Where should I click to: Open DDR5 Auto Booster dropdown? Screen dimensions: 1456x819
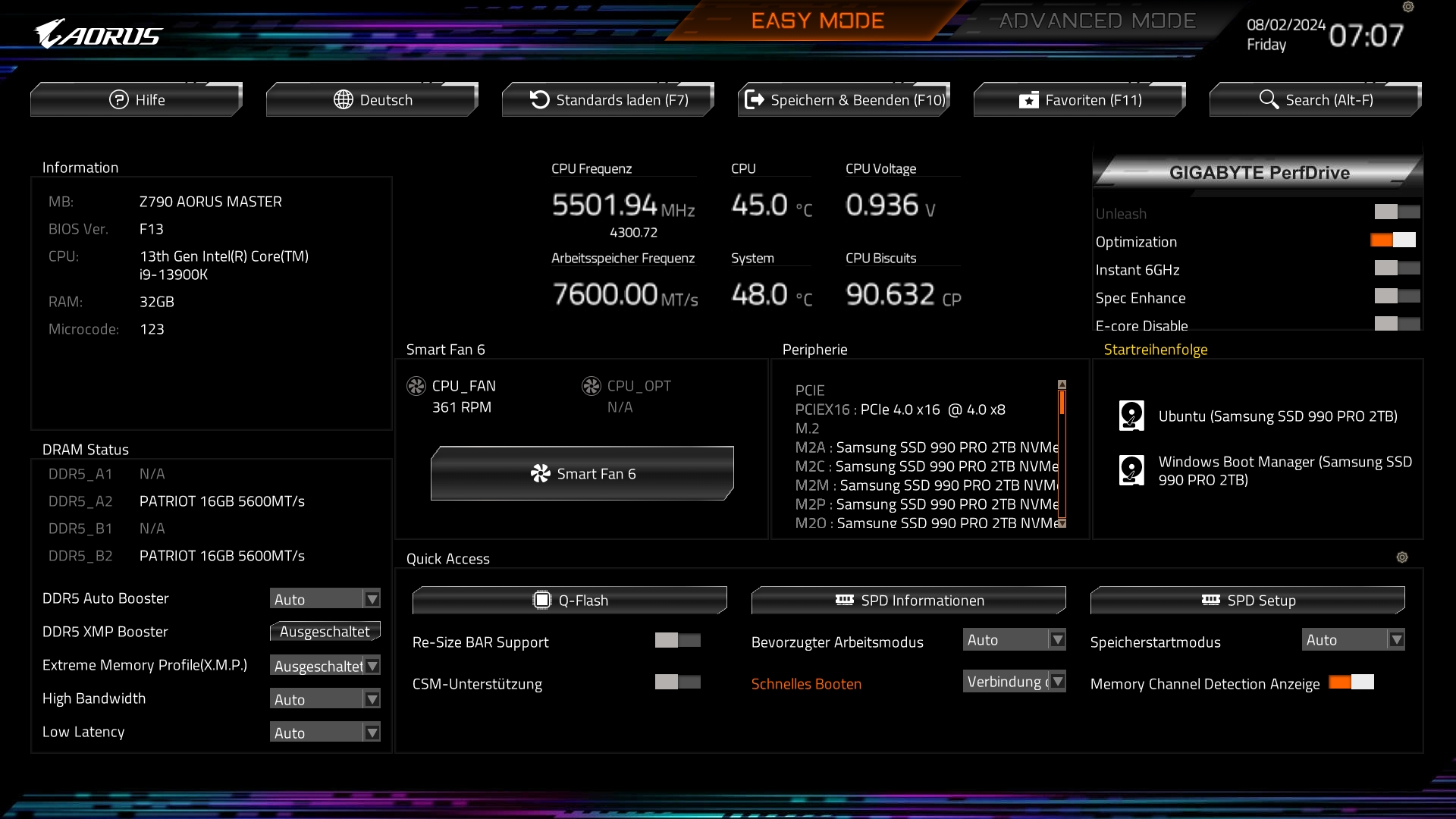(325, 599)
